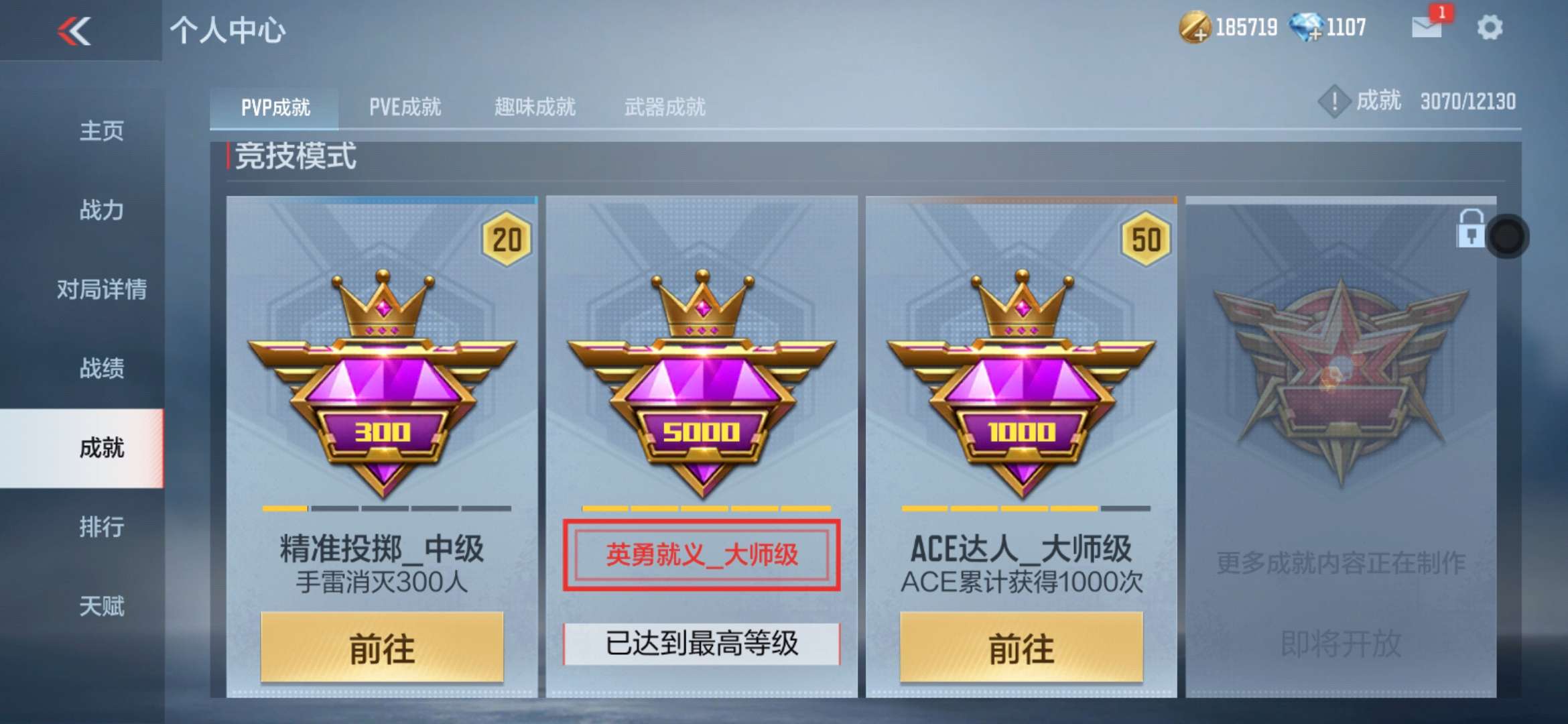Switch to the PVE成就 tab
This screenshot has width=1568, height=724.
[405, 107]
